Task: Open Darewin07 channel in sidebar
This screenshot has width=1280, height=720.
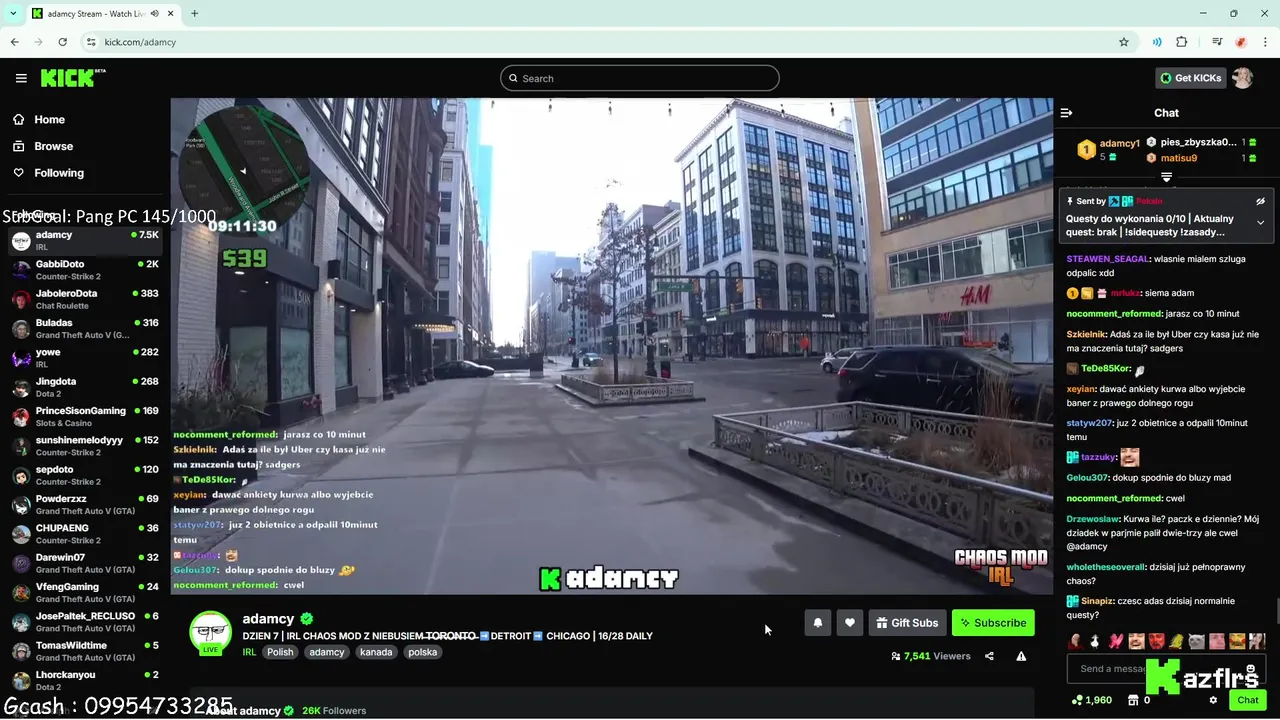Action: click(85, 563)
